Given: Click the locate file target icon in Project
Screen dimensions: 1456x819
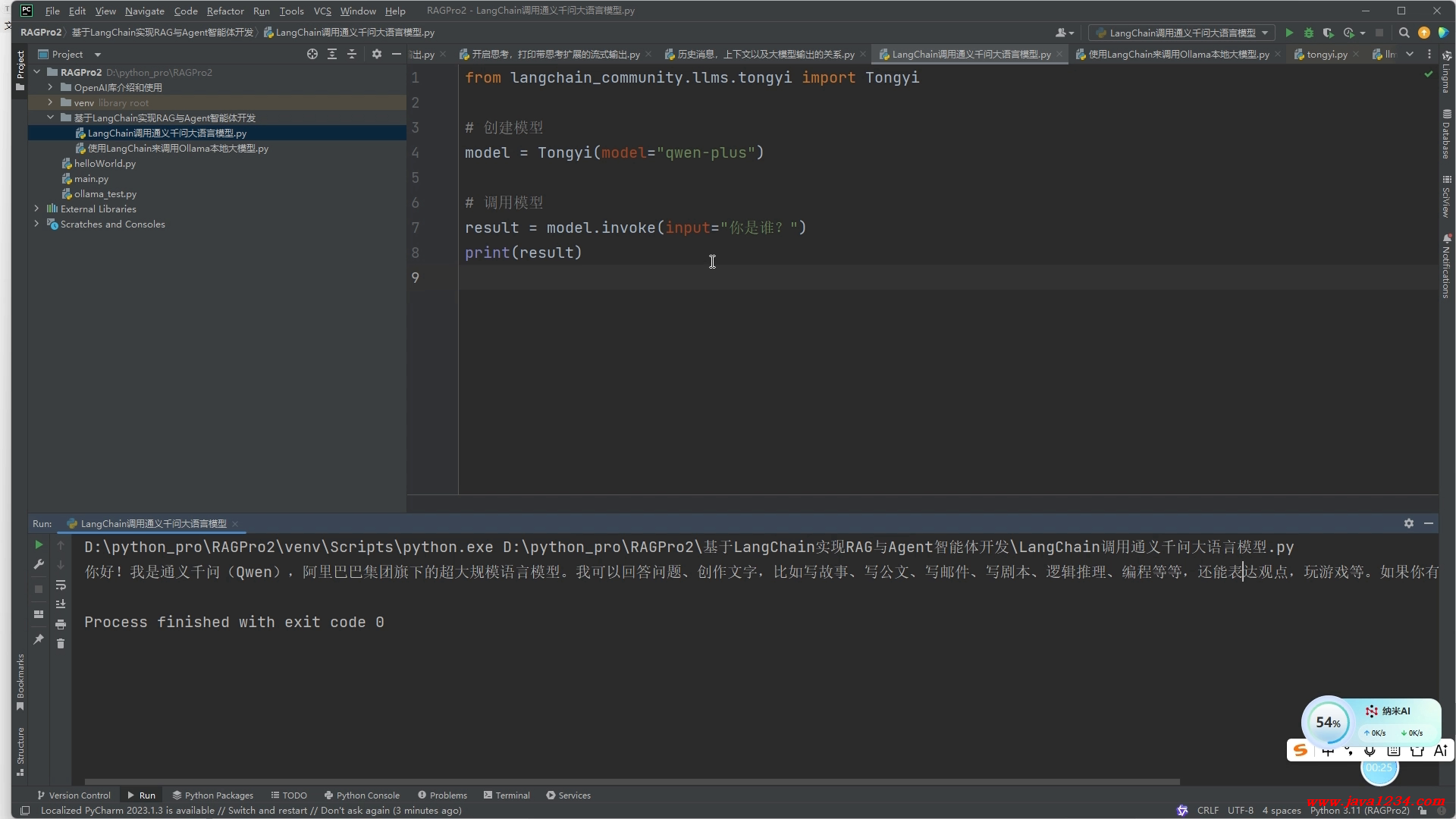Looking at the screenshot, I should (312, 54).
